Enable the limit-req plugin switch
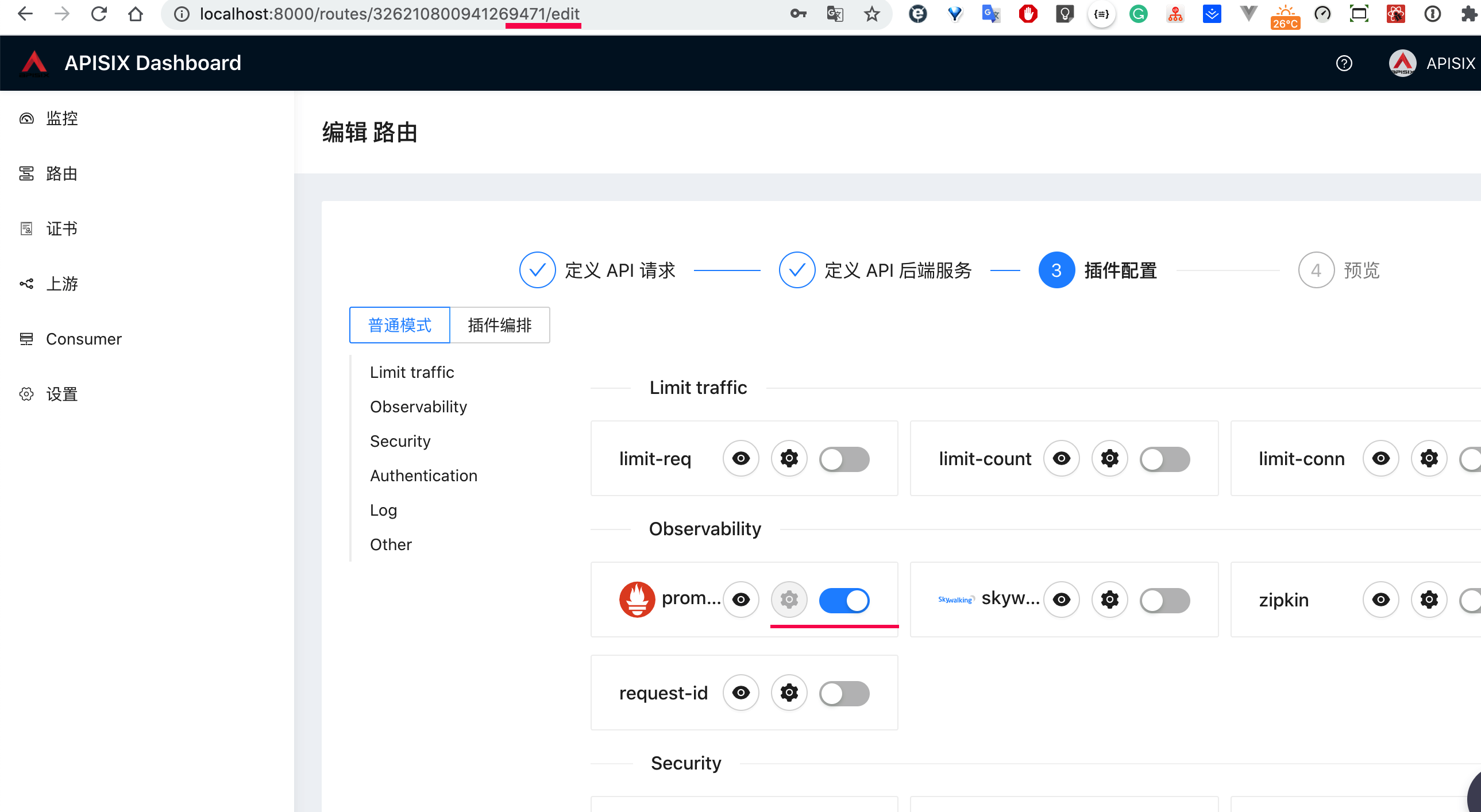The height and width of the screenshot is (812, 1481). click(844, 459)
